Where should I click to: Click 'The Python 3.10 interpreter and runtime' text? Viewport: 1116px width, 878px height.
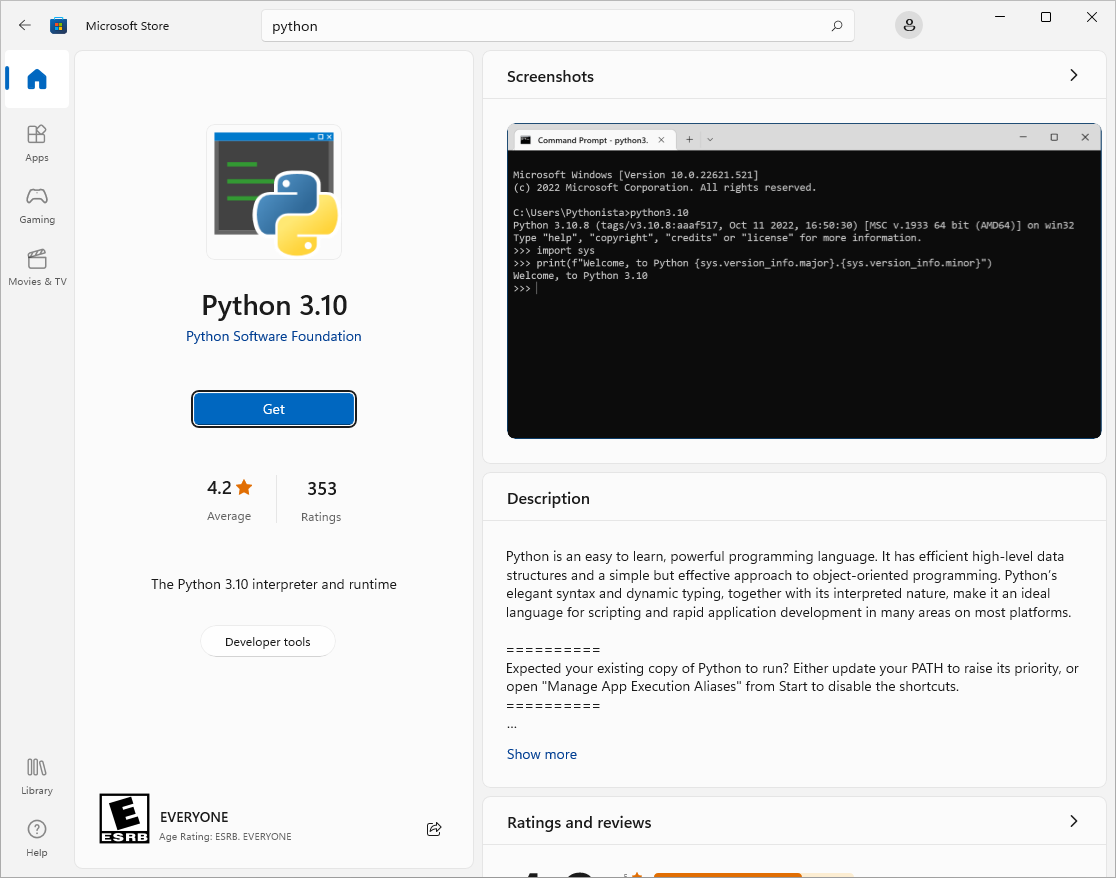(274, 584)
